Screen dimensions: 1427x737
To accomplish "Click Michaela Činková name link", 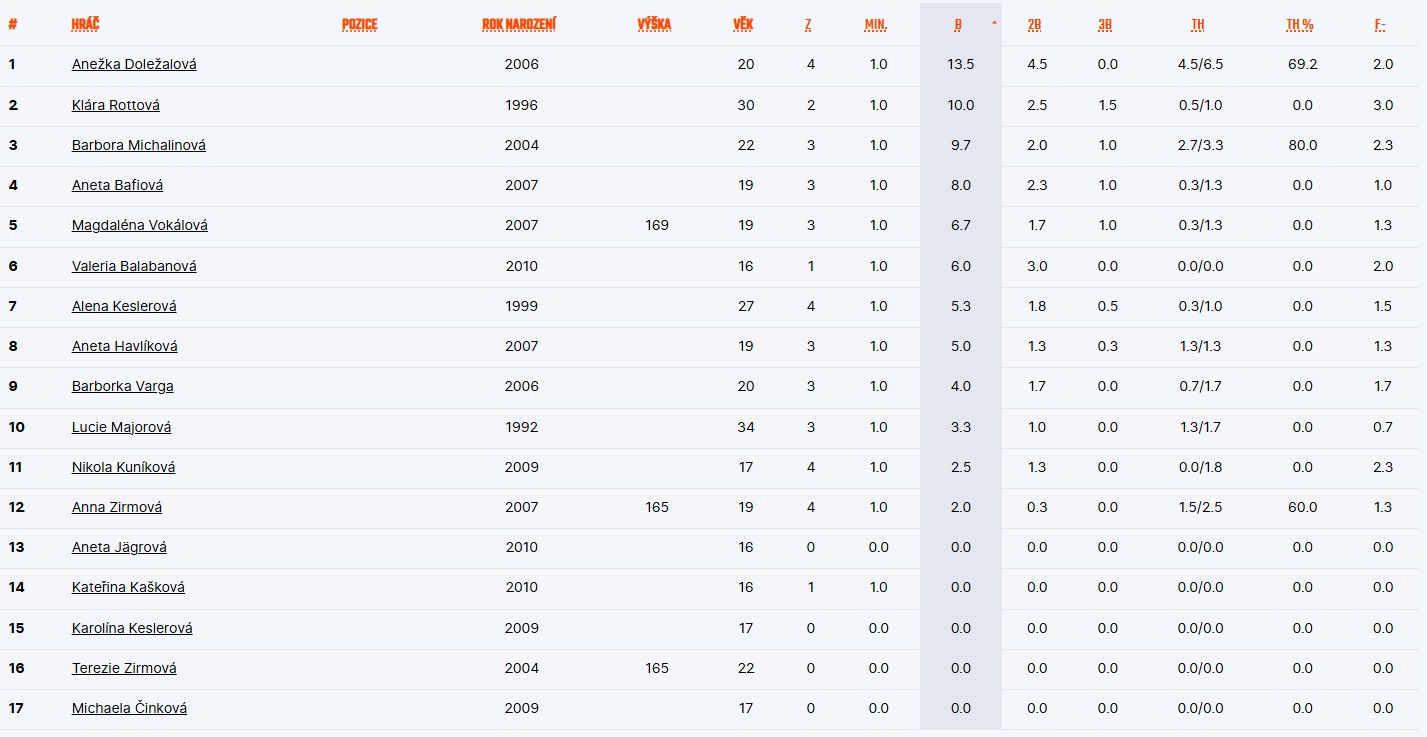I will [x=129, y=708].
